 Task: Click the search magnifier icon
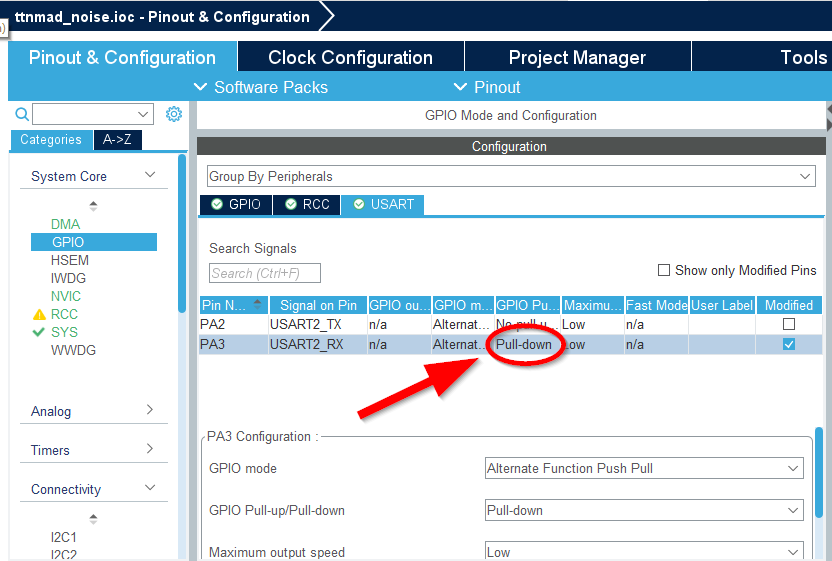(22, 114)
